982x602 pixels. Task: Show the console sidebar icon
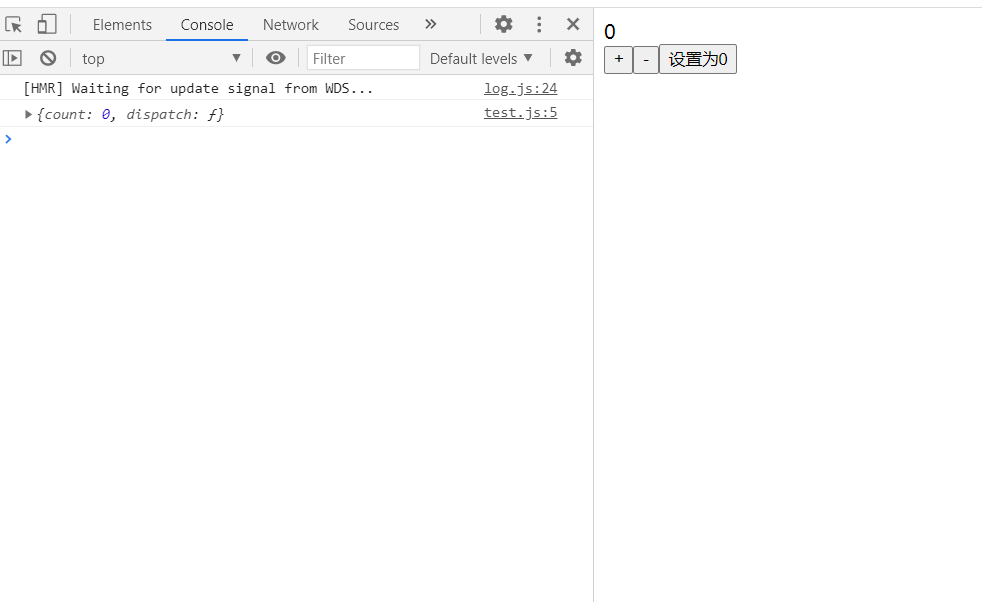[13, 58]
